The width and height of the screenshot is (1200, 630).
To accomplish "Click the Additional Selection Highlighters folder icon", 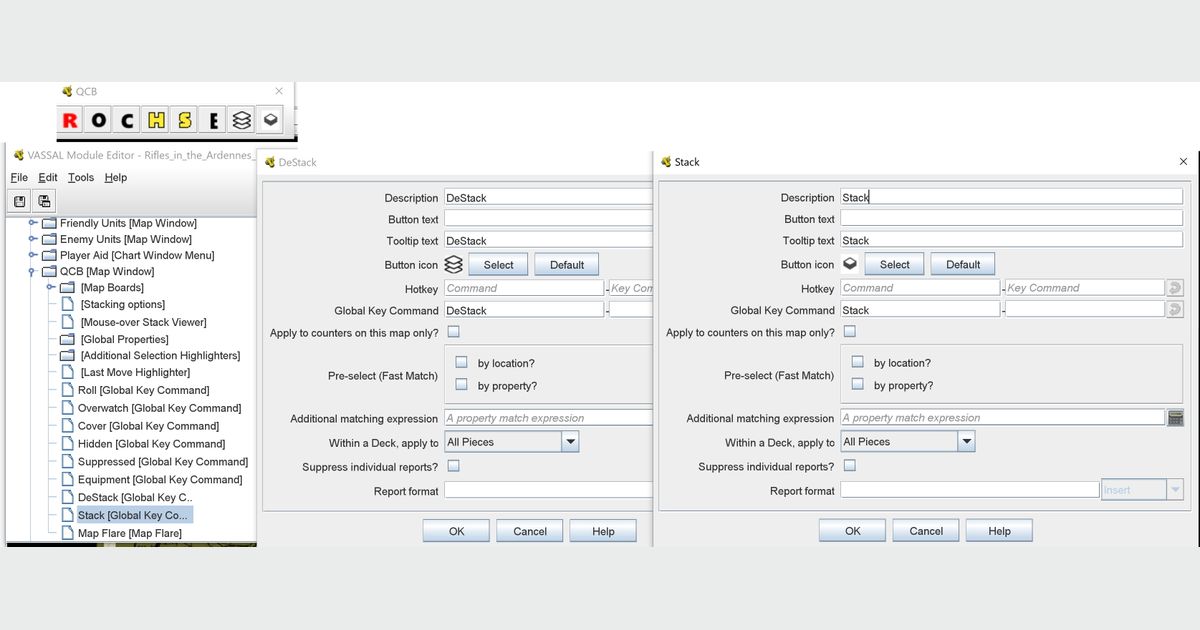I will [x=67, y=355].
